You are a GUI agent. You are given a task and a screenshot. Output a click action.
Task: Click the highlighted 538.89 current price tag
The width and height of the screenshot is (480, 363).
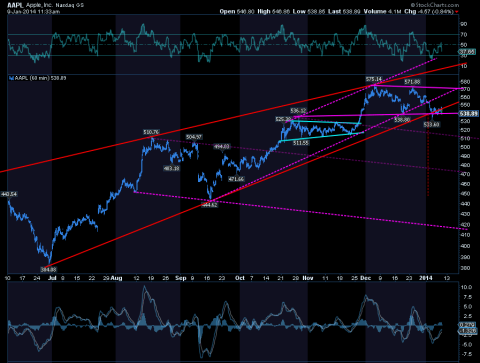point(469,114)
